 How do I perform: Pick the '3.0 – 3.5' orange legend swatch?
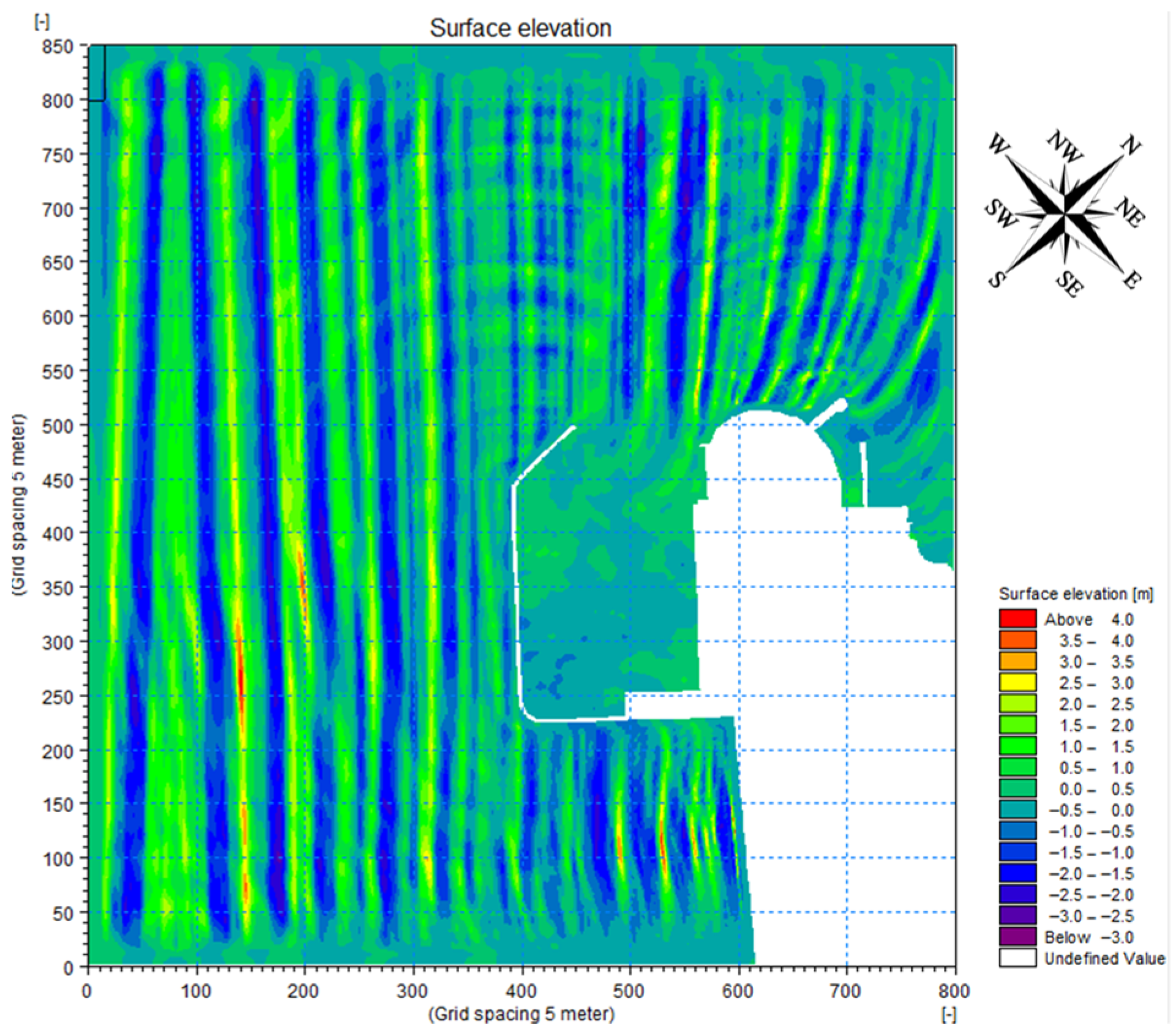coord(1017,661)
